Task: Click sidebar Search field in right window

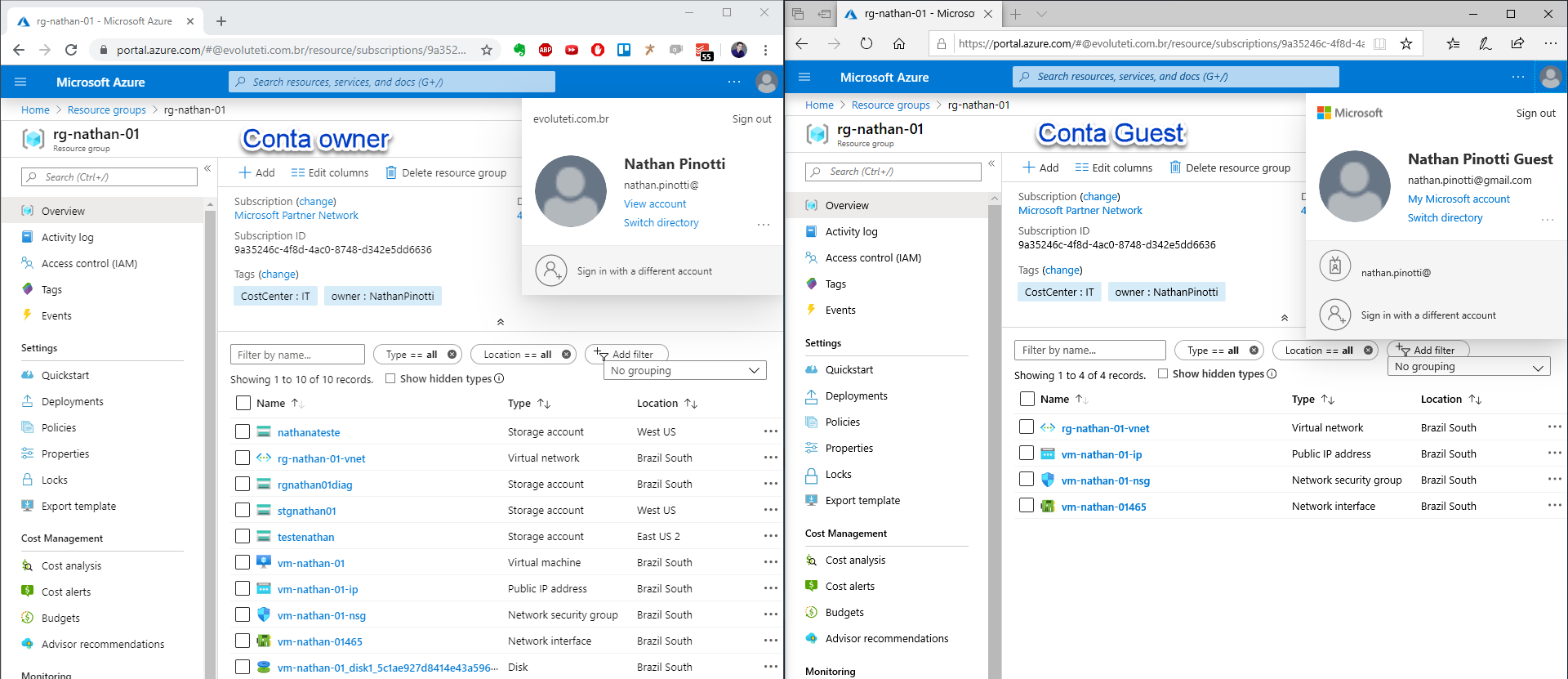Action: click(x=893, y=172)
